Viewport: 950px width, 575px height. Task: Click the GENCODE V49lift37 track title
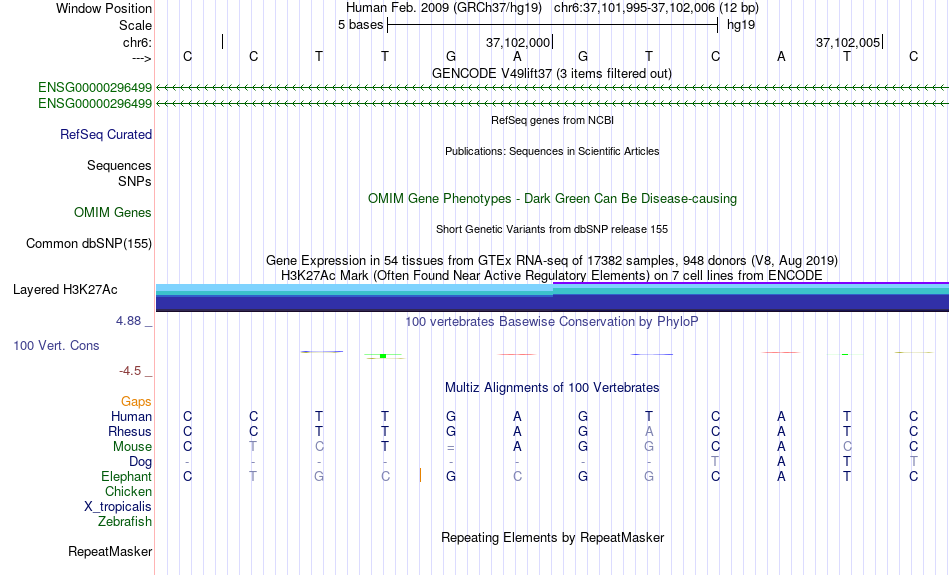(x=551, y=73)
